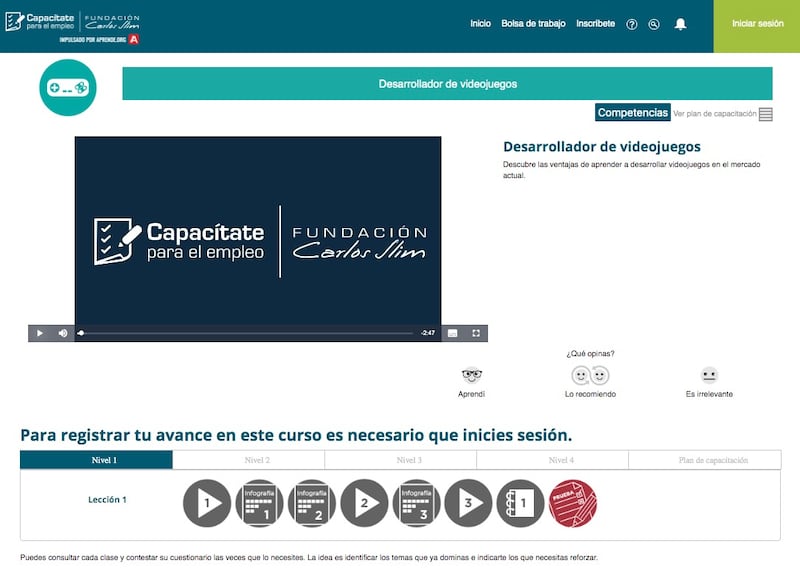Click the video player thumbnail area
This screenshot has width=800, height=569.
pos(258,231)
